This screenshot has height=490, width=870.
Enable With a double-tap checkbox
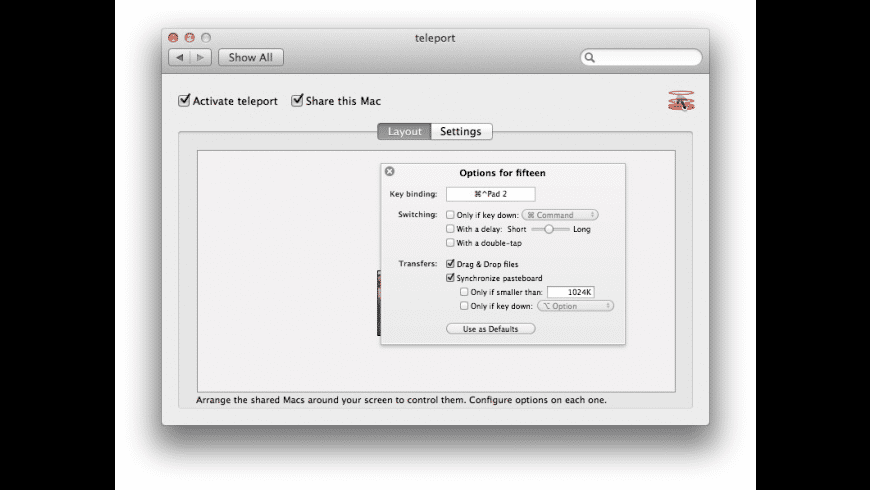(x=450, y=243)
